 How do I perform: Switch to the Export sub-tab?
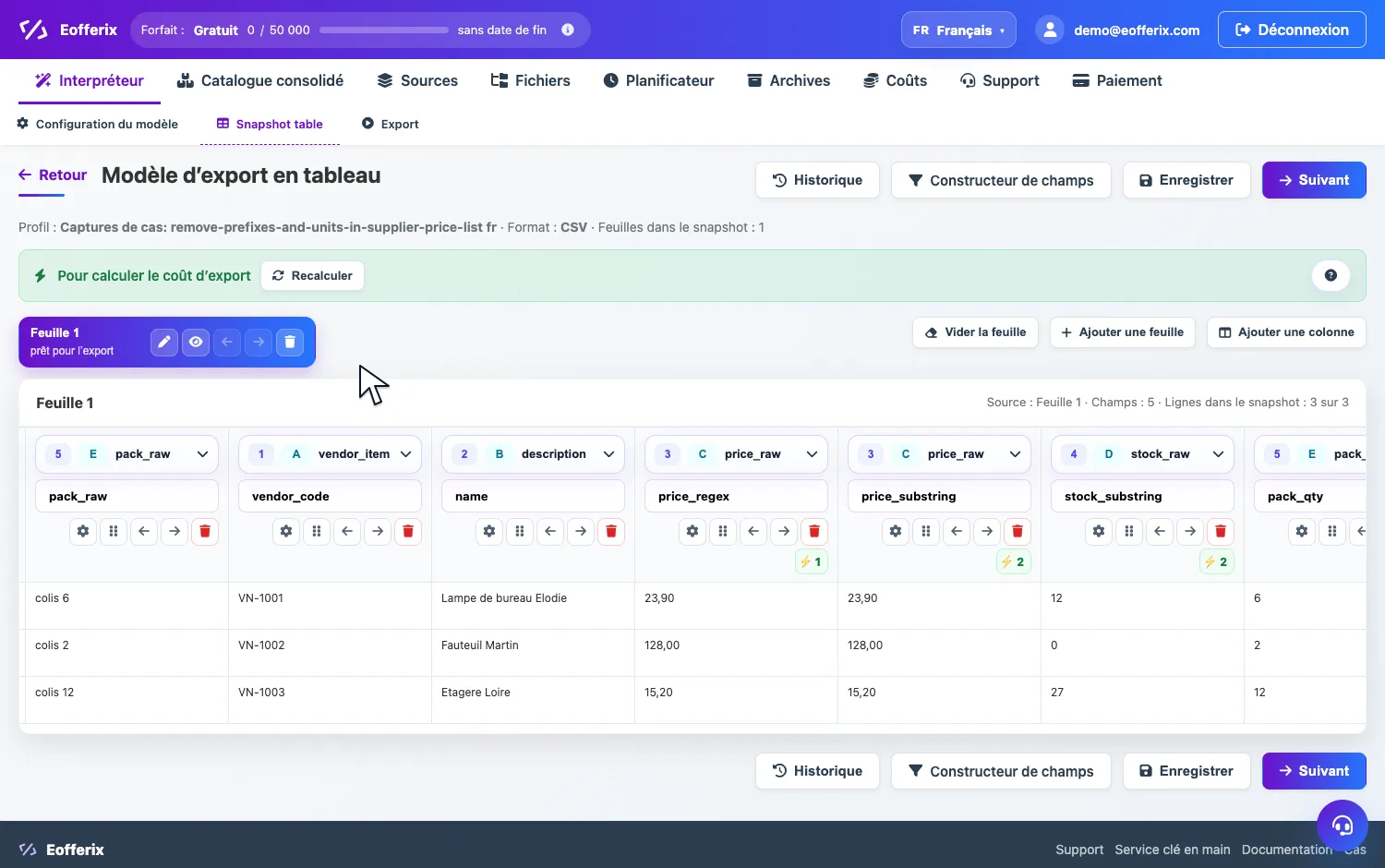click(390, 124)
